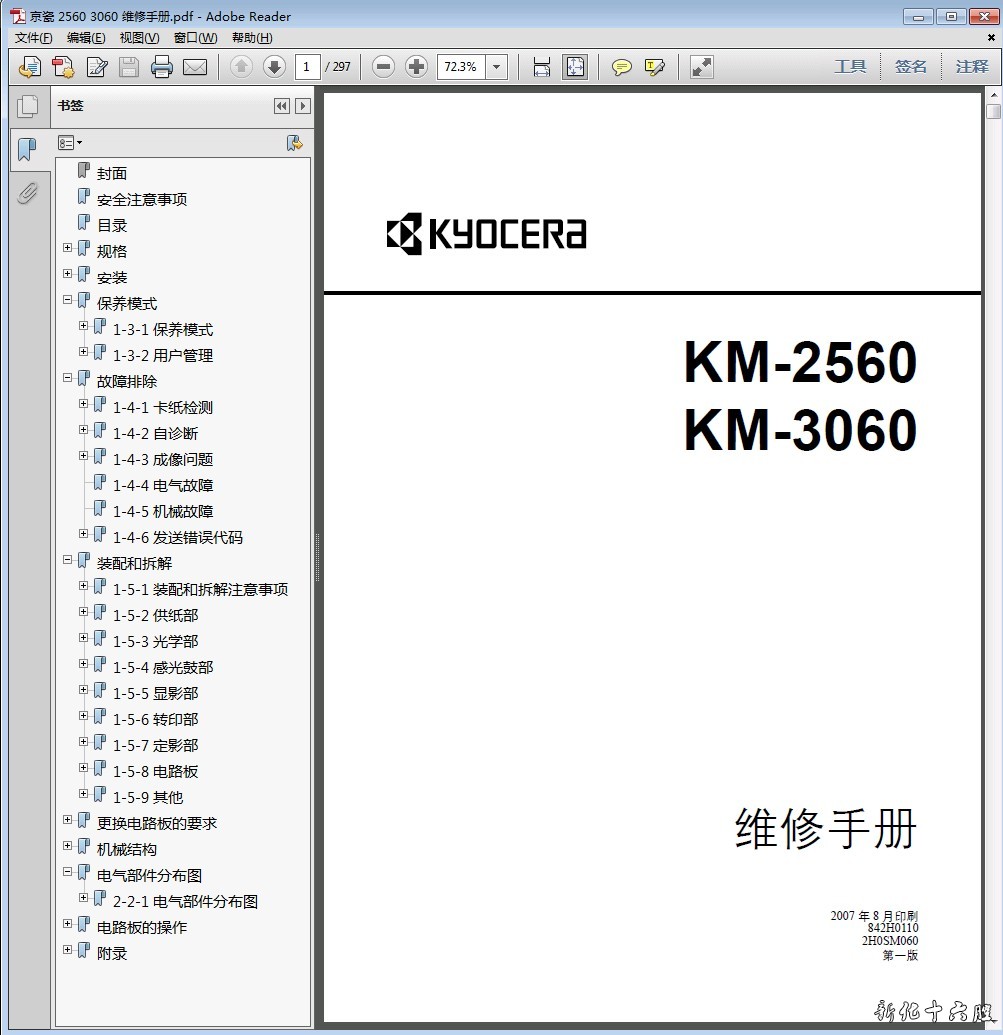Screen dimensions: 1003x1035
Task: Click the zoom out minus button
Action: (383, 67)
